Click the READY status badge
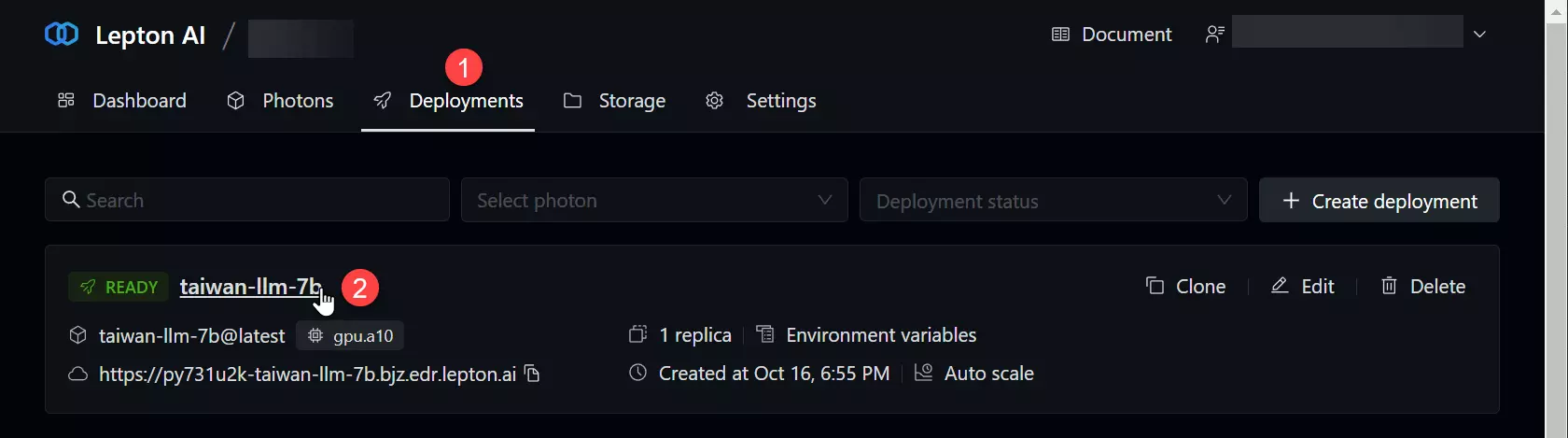Viewport: 1568px width, 438px height. click(x=119, y=287)
